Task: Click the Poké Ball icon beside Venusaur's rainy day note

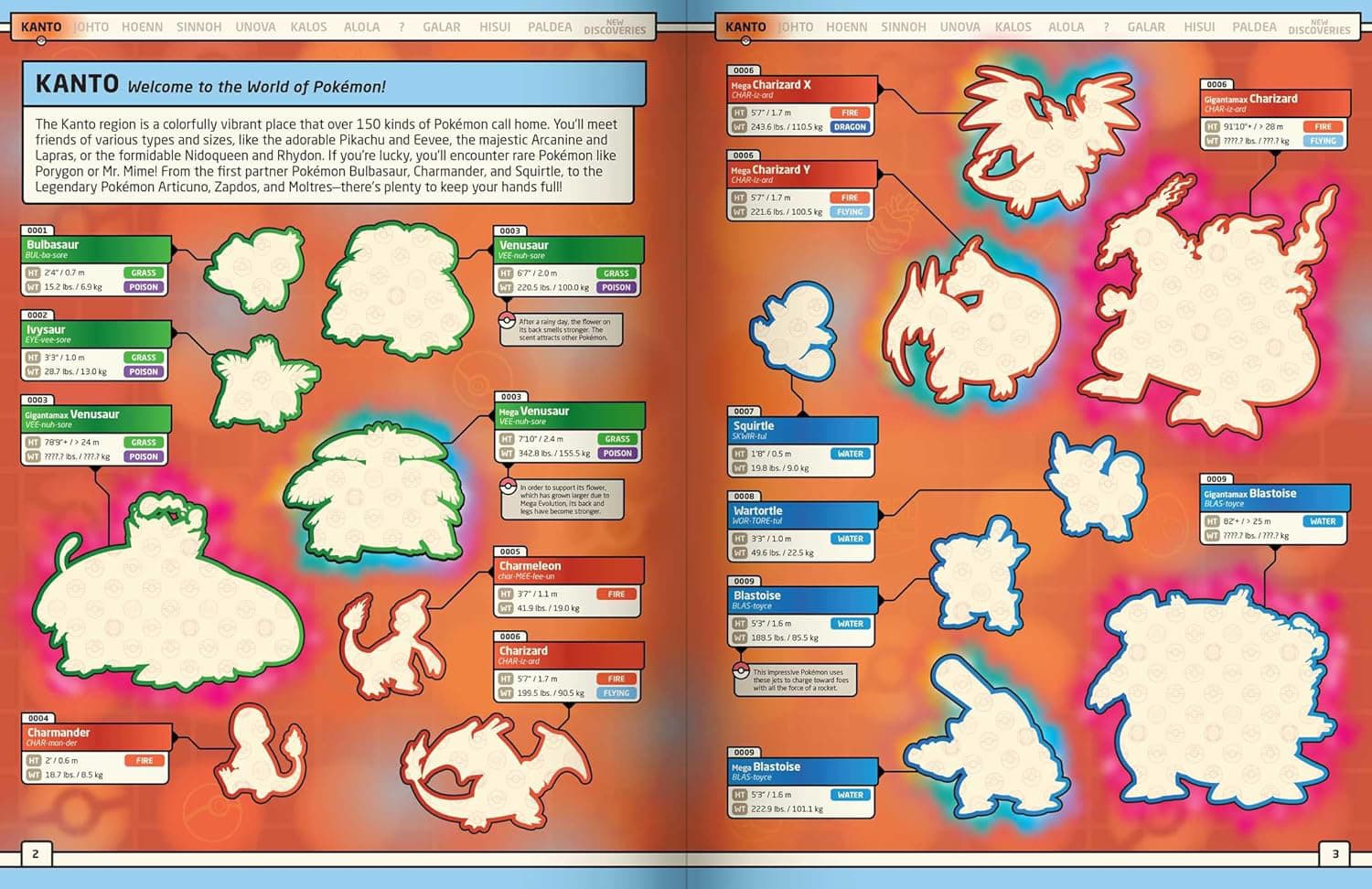Action: pyautogui.click(x=506, y=321)
